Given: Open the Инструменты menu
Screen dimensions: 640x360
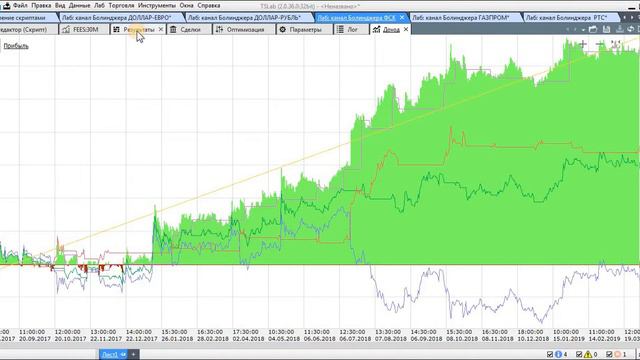Looking at the screenshot, I should 157,6.
